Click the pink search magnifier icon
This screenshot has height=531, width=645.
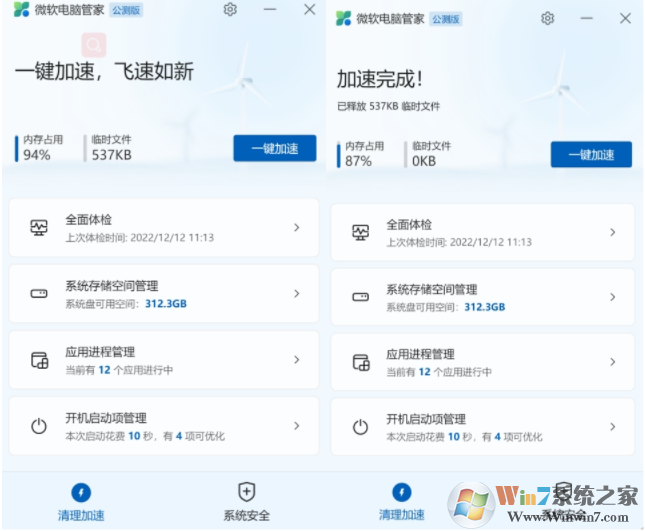pyautogui.click(x=94, y=45)
